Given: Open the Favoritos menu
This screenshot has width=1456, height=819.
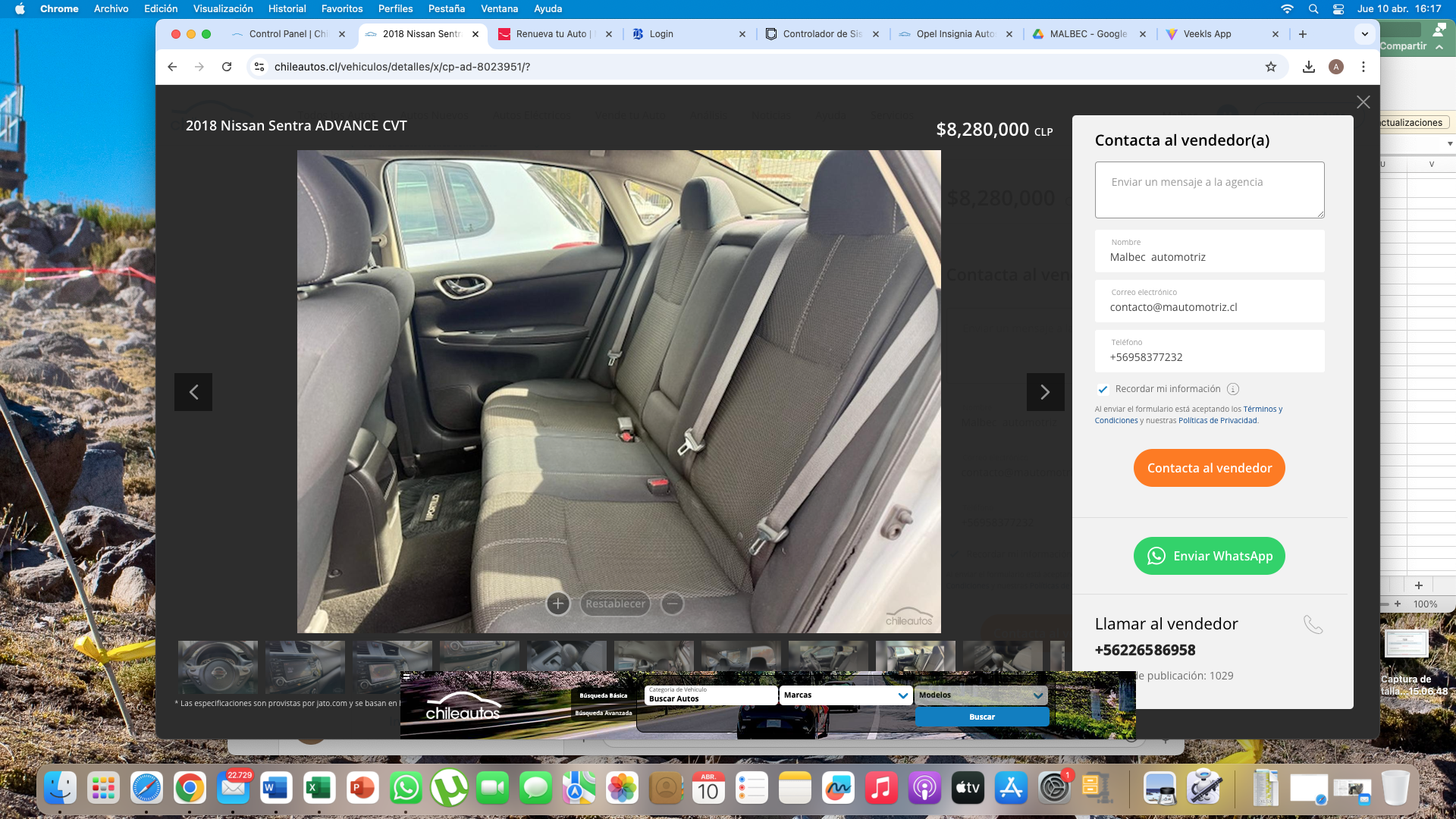Looking at the screenshot, I should 342,9.
